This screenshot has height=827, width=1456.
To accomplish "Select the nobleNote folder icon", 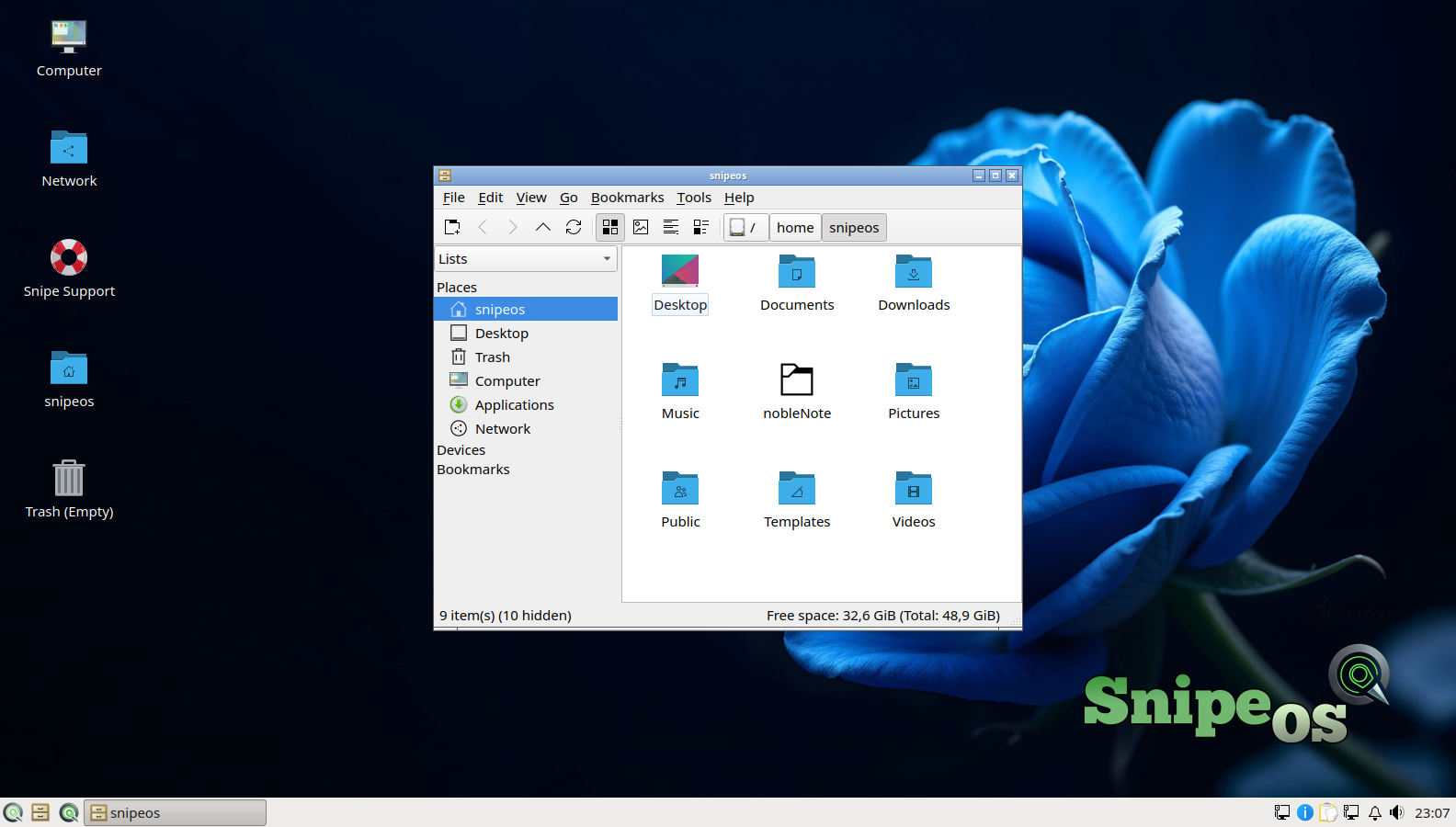I will tap(797, 380).
